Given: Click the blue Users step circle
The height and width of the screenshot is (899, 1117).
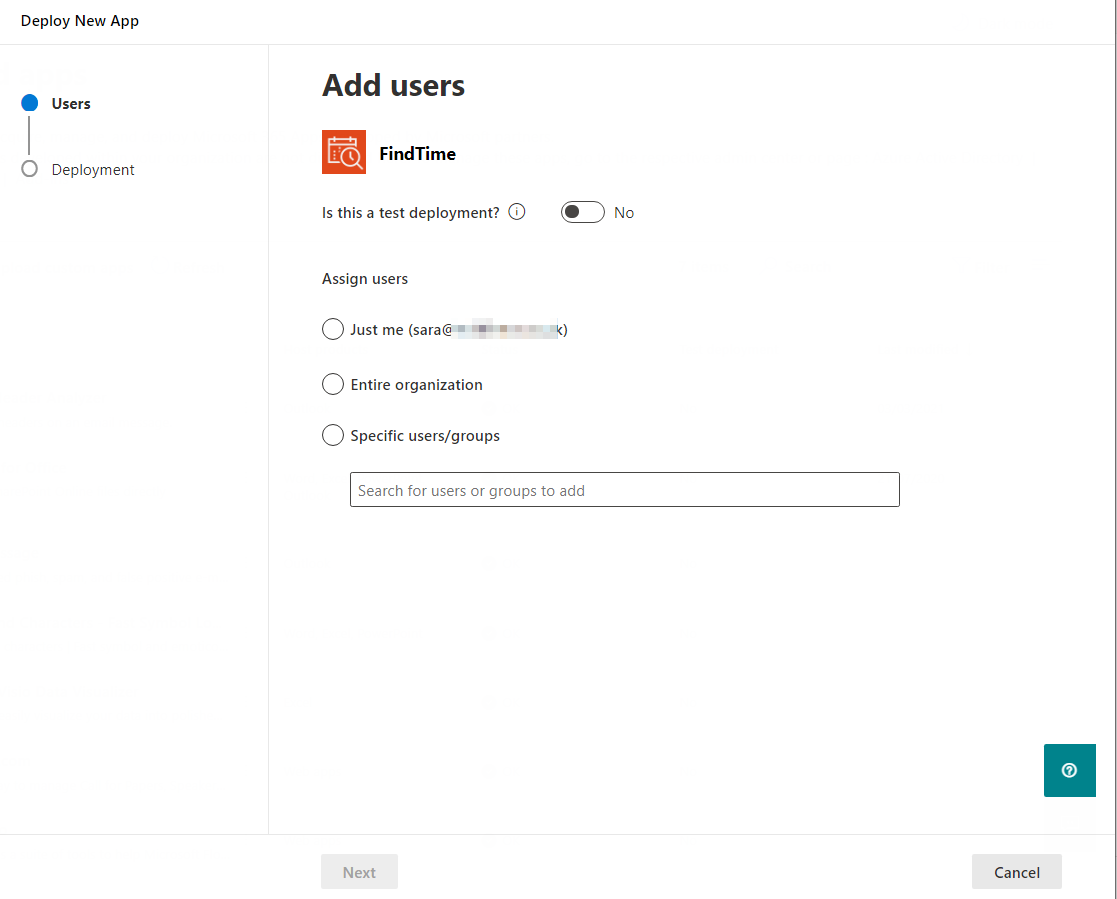Looking at the screenshot, I should 30,103.
